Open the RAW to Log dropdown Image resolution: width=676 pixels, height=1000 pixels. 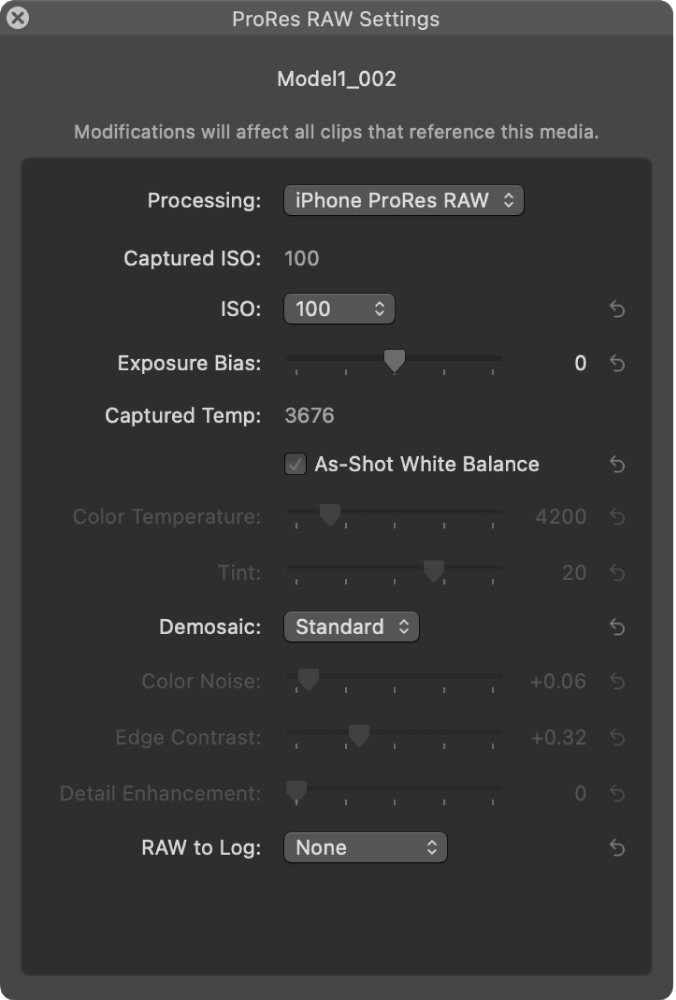click(366, 848)
